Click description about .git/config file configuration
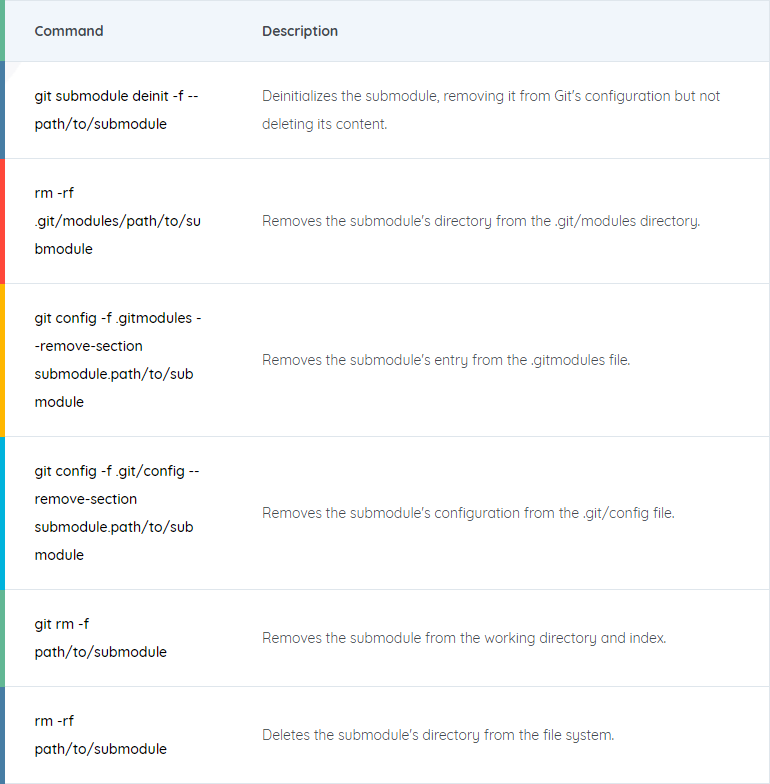Screen dimensions: 770x784 click(x=468, y=513)
